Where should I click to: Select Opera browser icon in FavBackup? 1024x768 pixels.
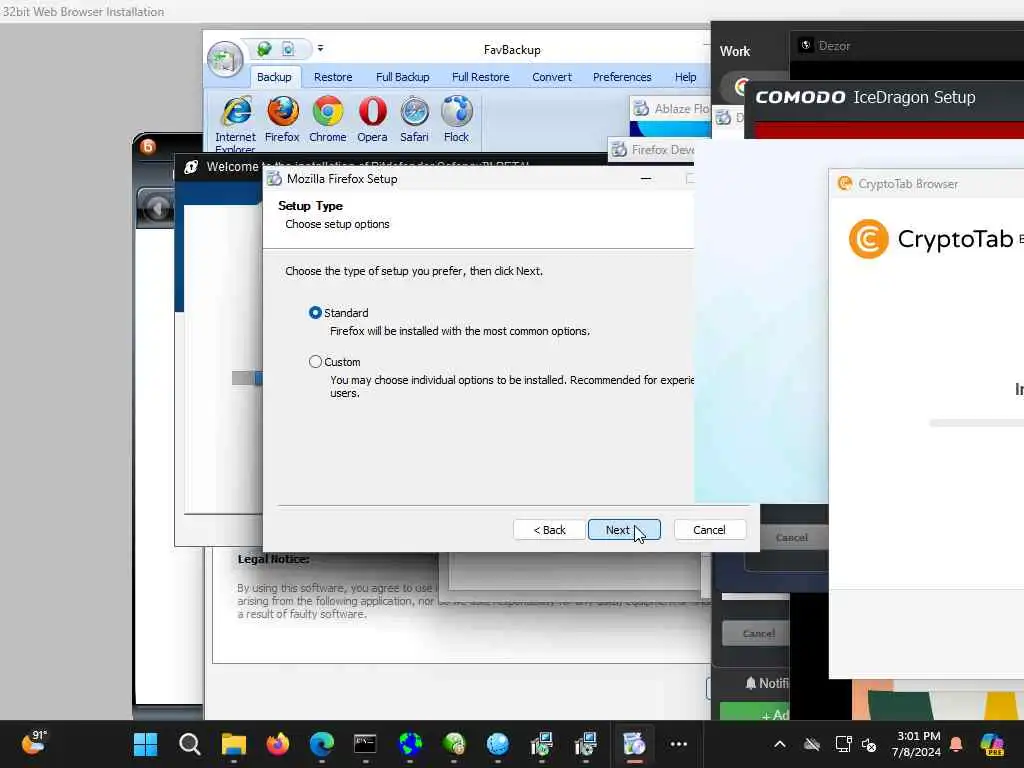pos(372,120)
